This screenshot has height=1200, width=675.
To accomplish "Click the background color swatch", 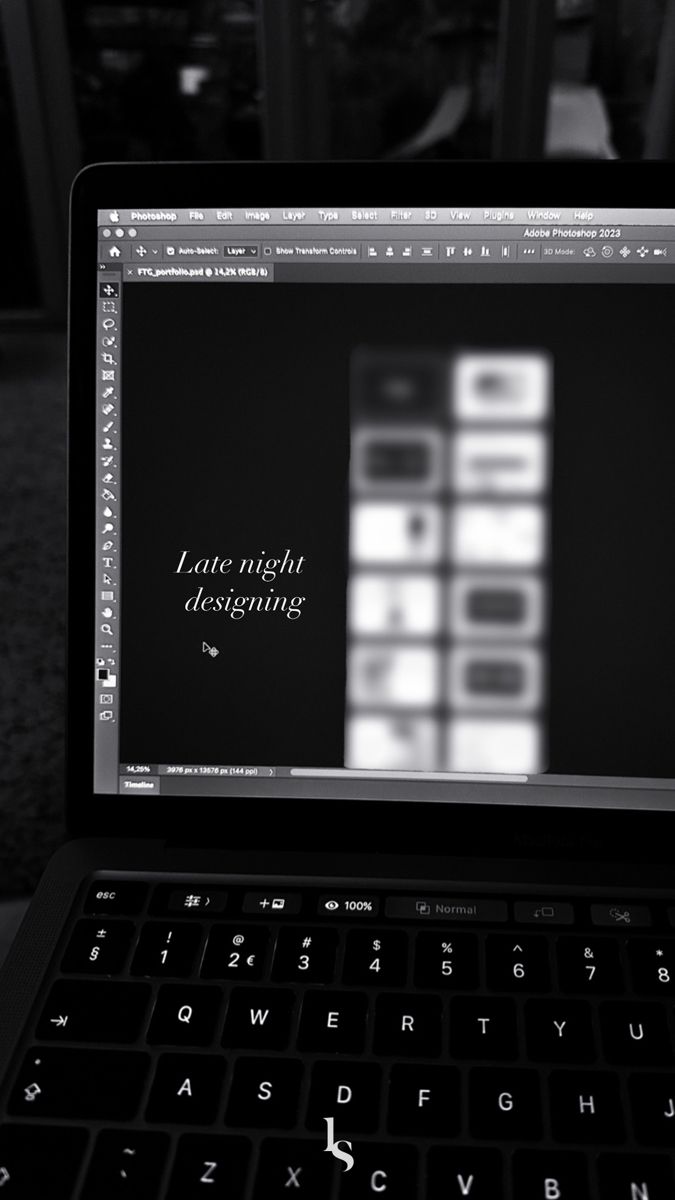I will coord(111,682).
